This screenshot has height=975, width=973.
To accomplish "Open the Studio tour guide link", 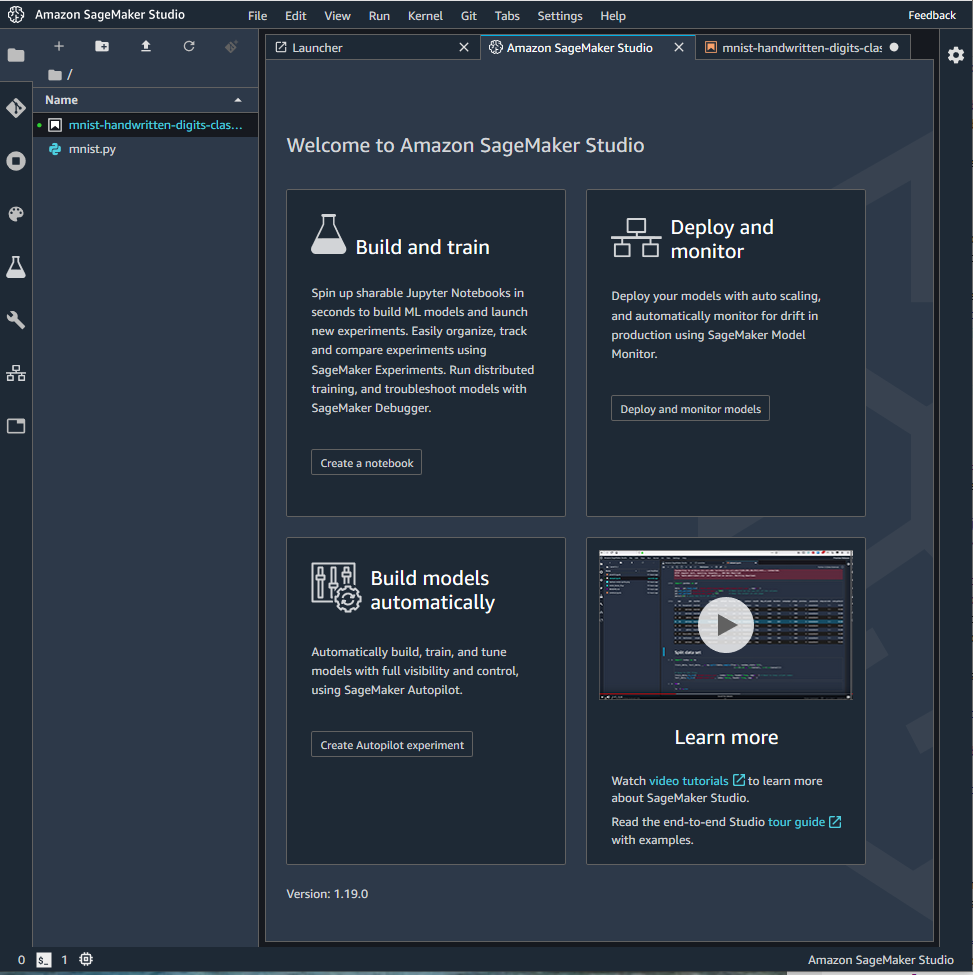I will (x=804, y=822).
